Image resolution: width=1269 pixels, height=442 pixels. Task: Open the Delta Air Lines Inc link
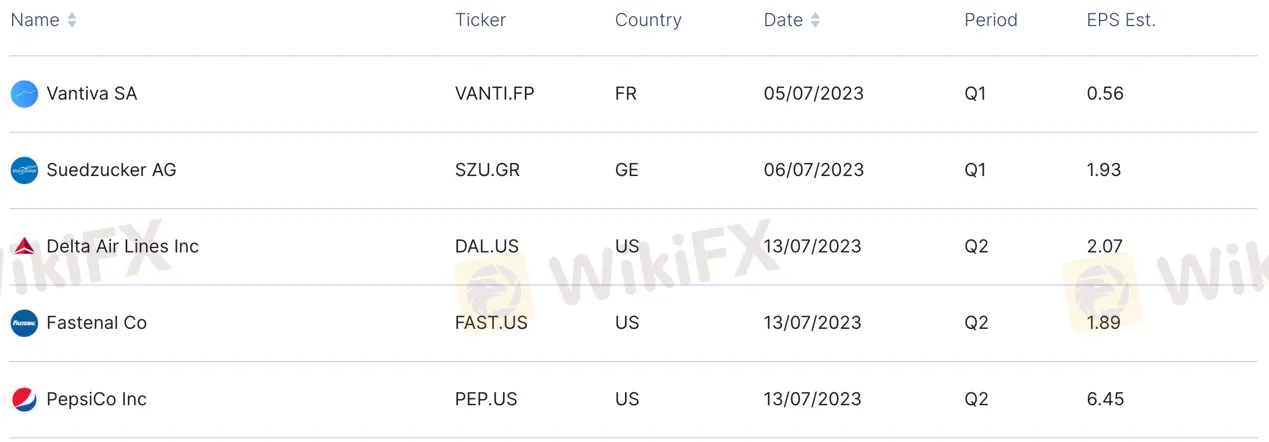[122, 246]
